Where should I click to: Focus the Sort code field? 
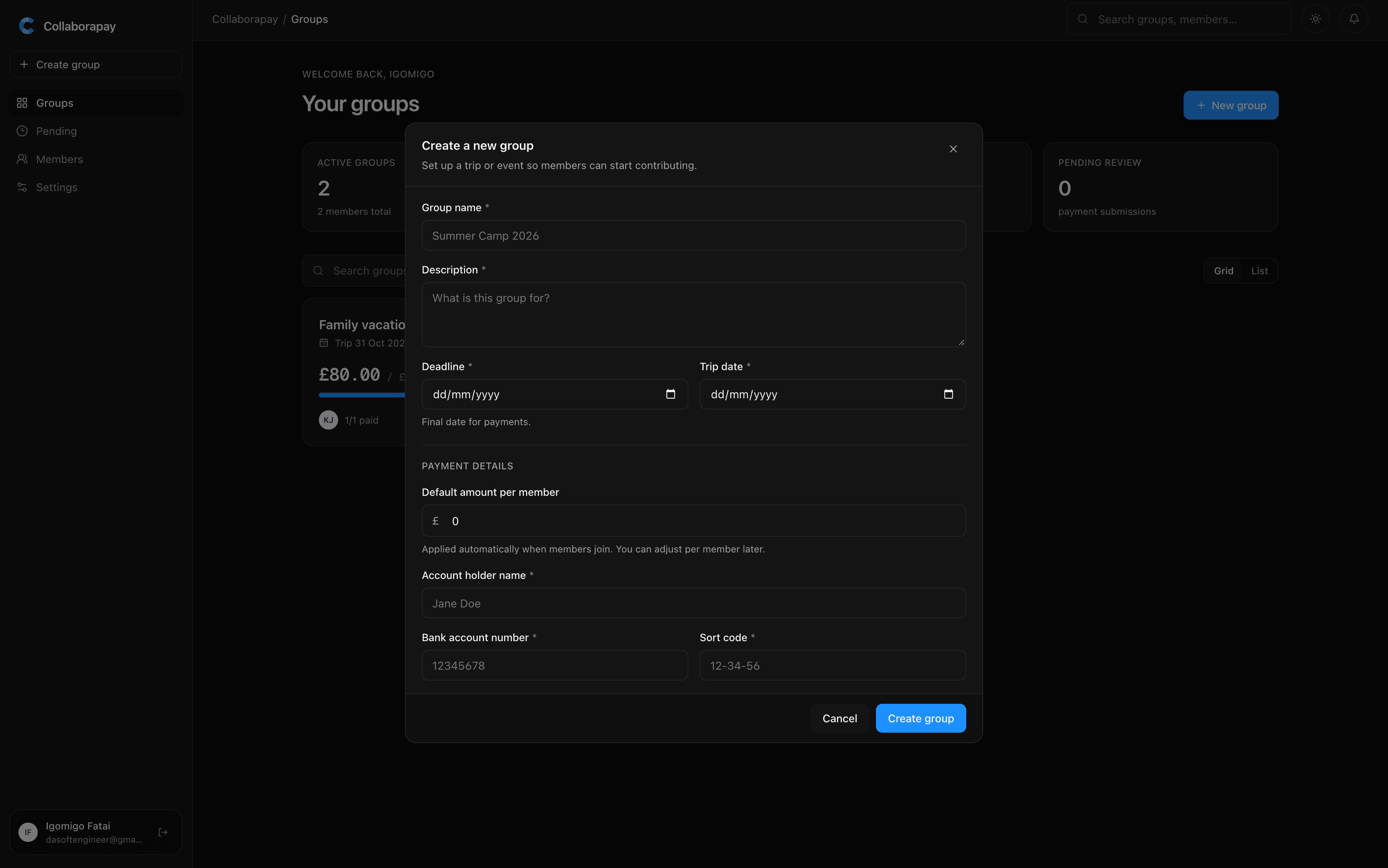[833, 665]
